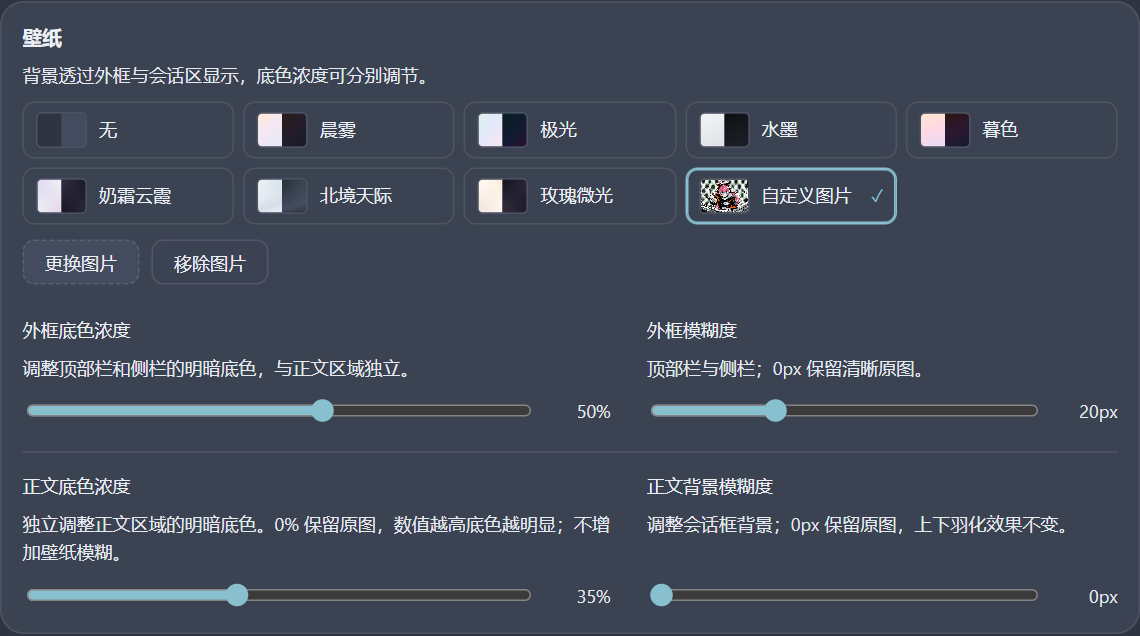The image size is (1140, 636).
Task: Click the checkmark on 自定义图片 option
Action: pos(877,196)
